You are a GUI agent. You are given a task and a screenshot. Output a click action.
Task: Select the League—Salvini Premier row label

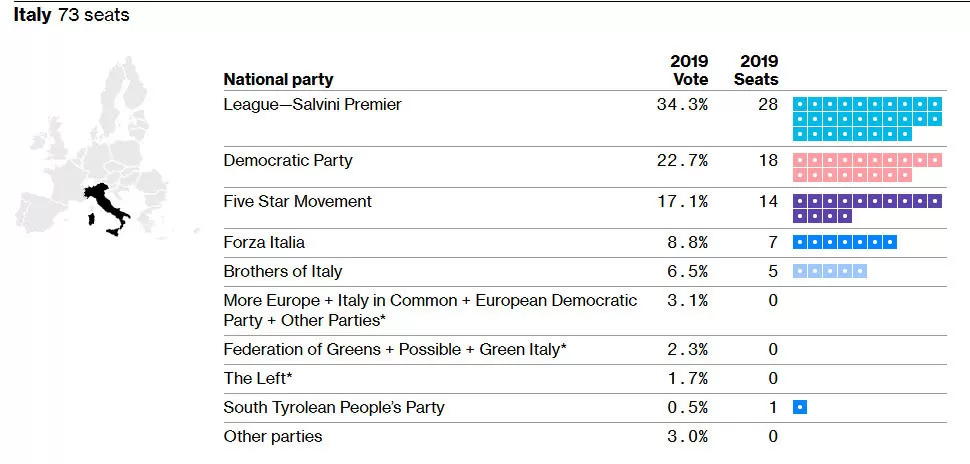(x=312, y=105)
